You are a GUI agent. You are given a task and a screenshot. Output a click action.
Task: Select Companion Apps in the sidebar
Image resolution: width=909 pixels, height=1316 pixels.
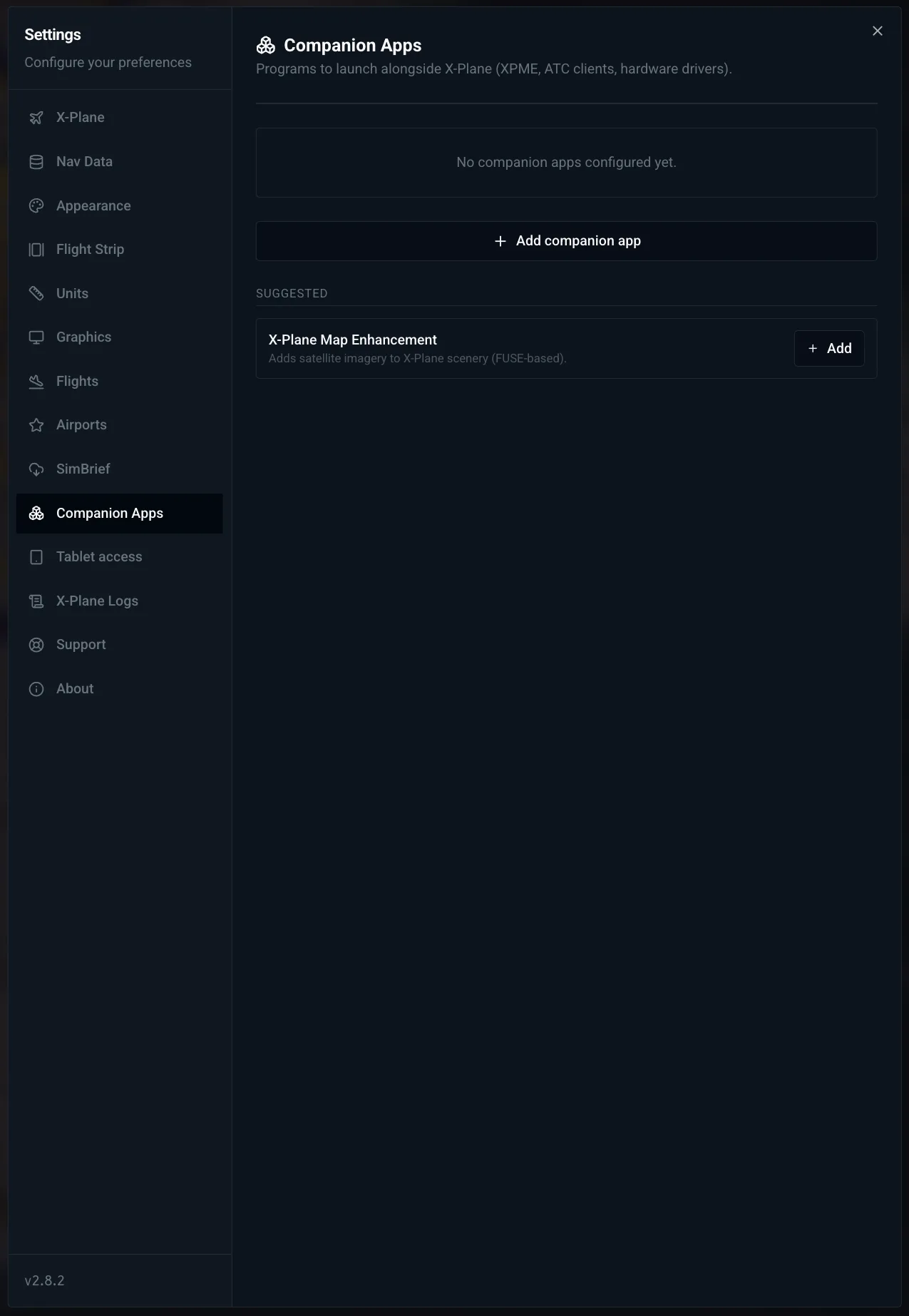120,514
